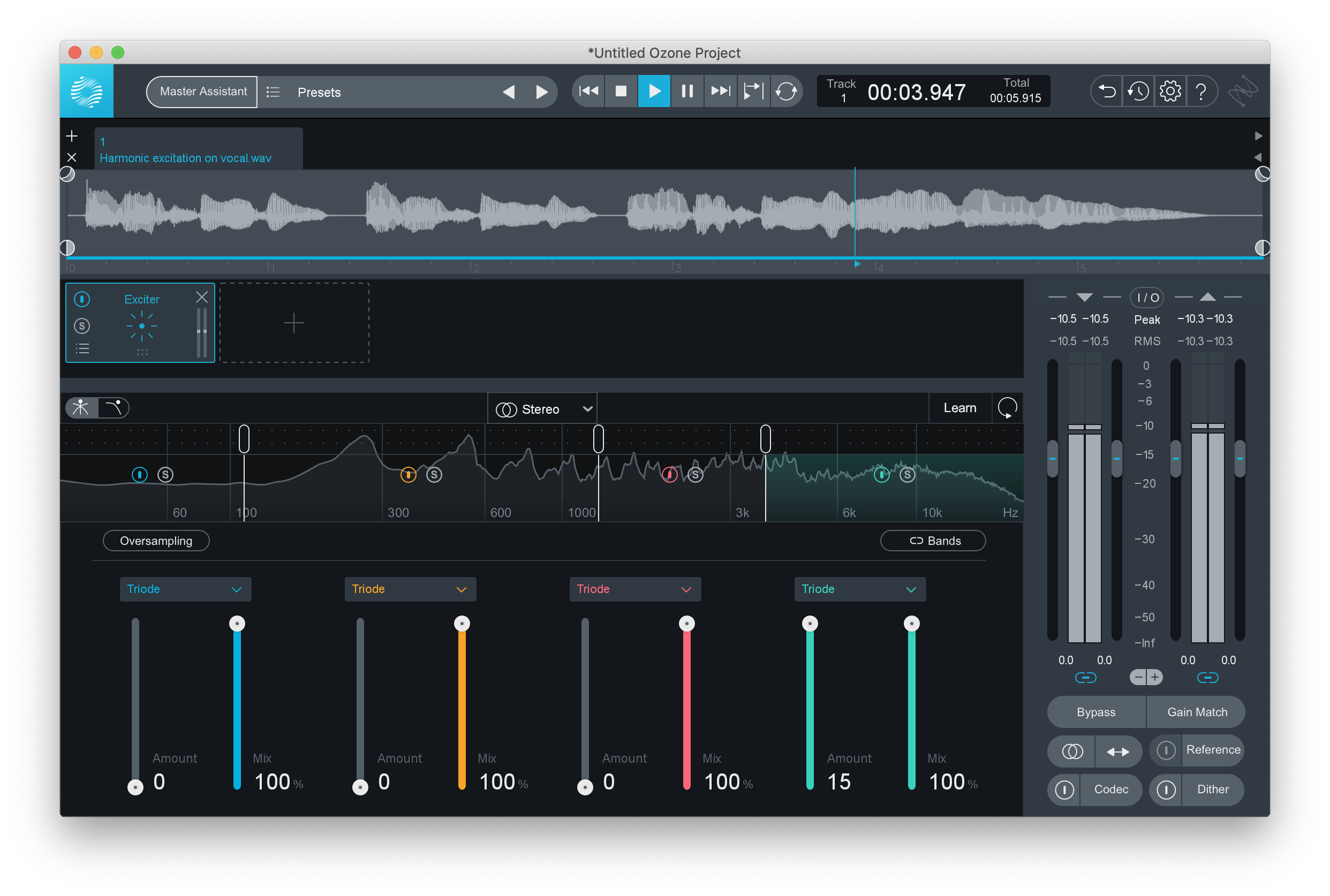Screen dimensions: 1330x896
Task: Solo band 2 in spectrum
Action: coord(434,474)
